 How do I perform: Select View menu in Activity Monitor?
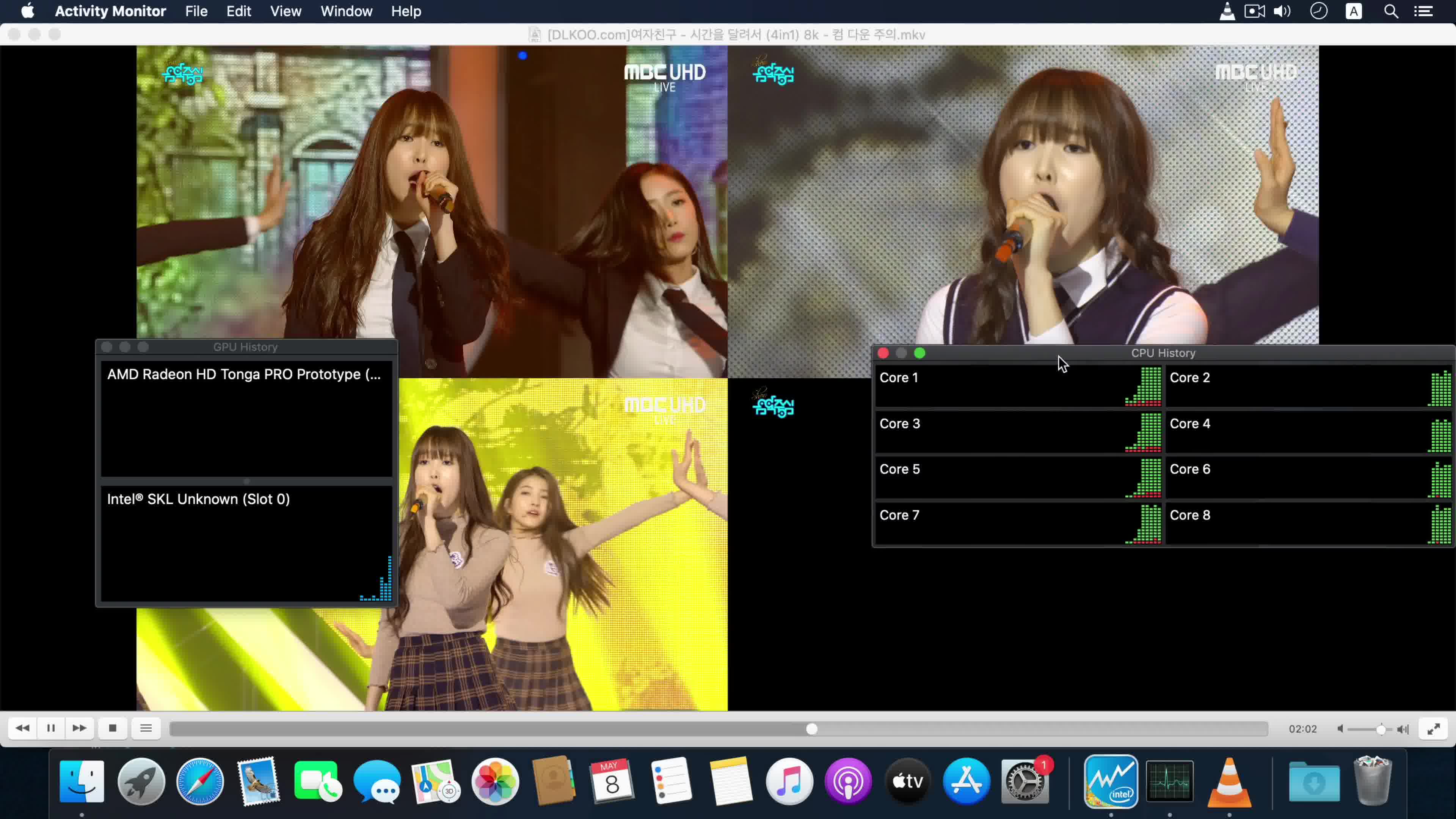286,11
